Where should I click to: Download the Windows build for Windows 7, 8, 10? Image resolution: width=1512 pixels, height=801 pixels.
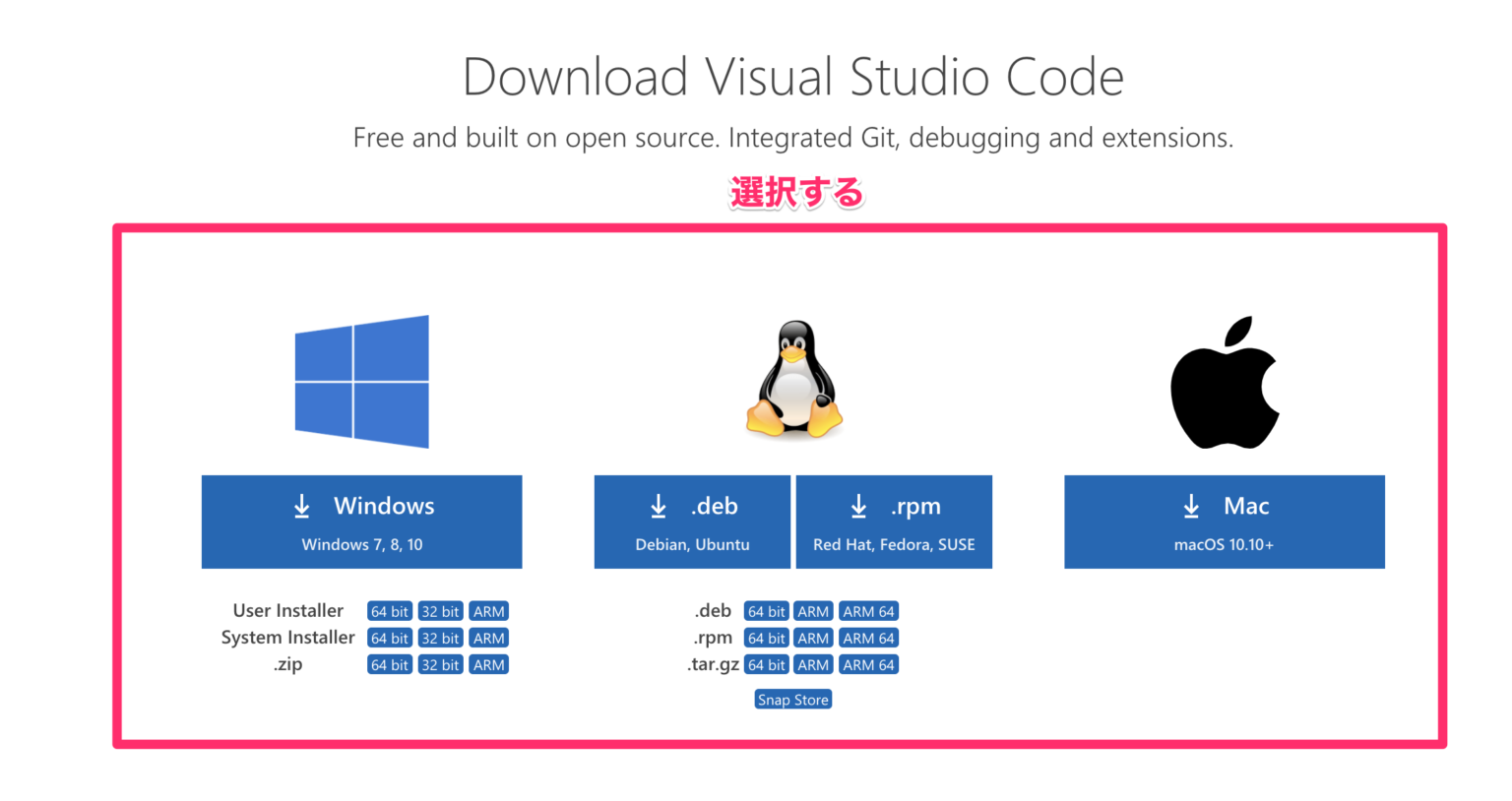[x=361, y=522]
